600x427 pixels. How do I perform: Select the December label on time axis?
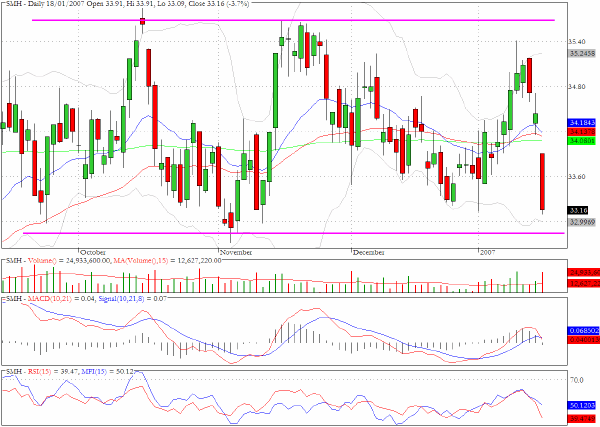pyautogui.click(x=368, y=253)
